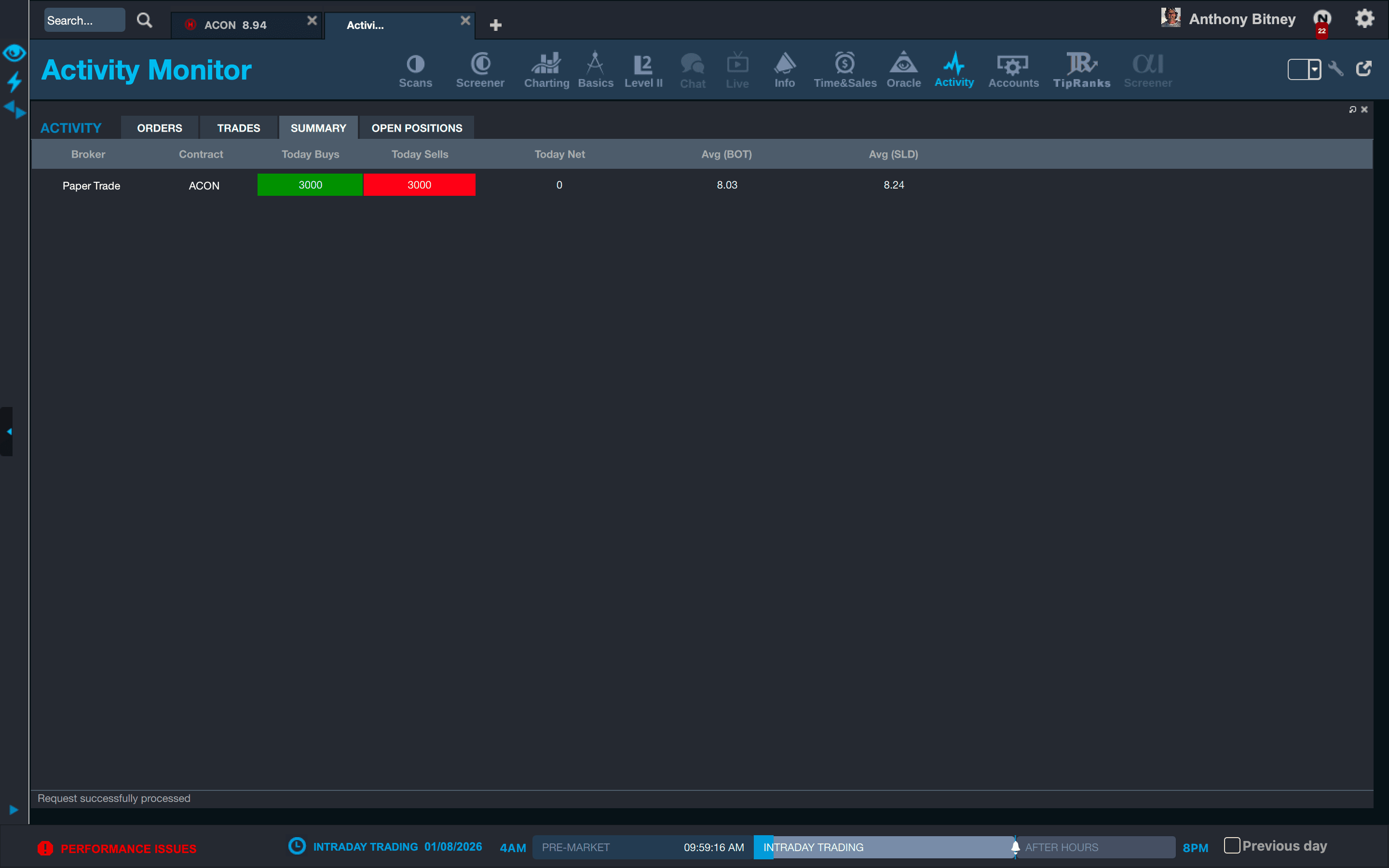
Task: Switch to the ORDERS tab
Action: (160, 127)
